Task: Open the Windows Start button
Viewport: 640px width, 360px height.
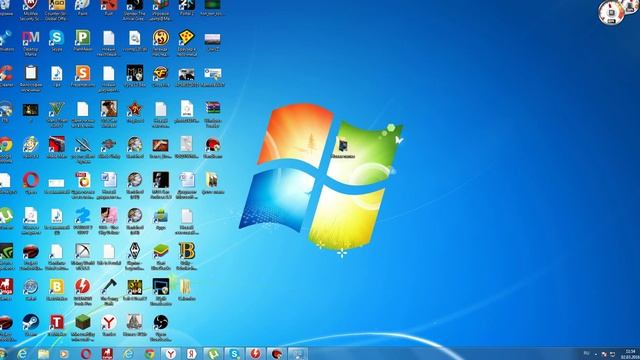Action: coord(3,354)
